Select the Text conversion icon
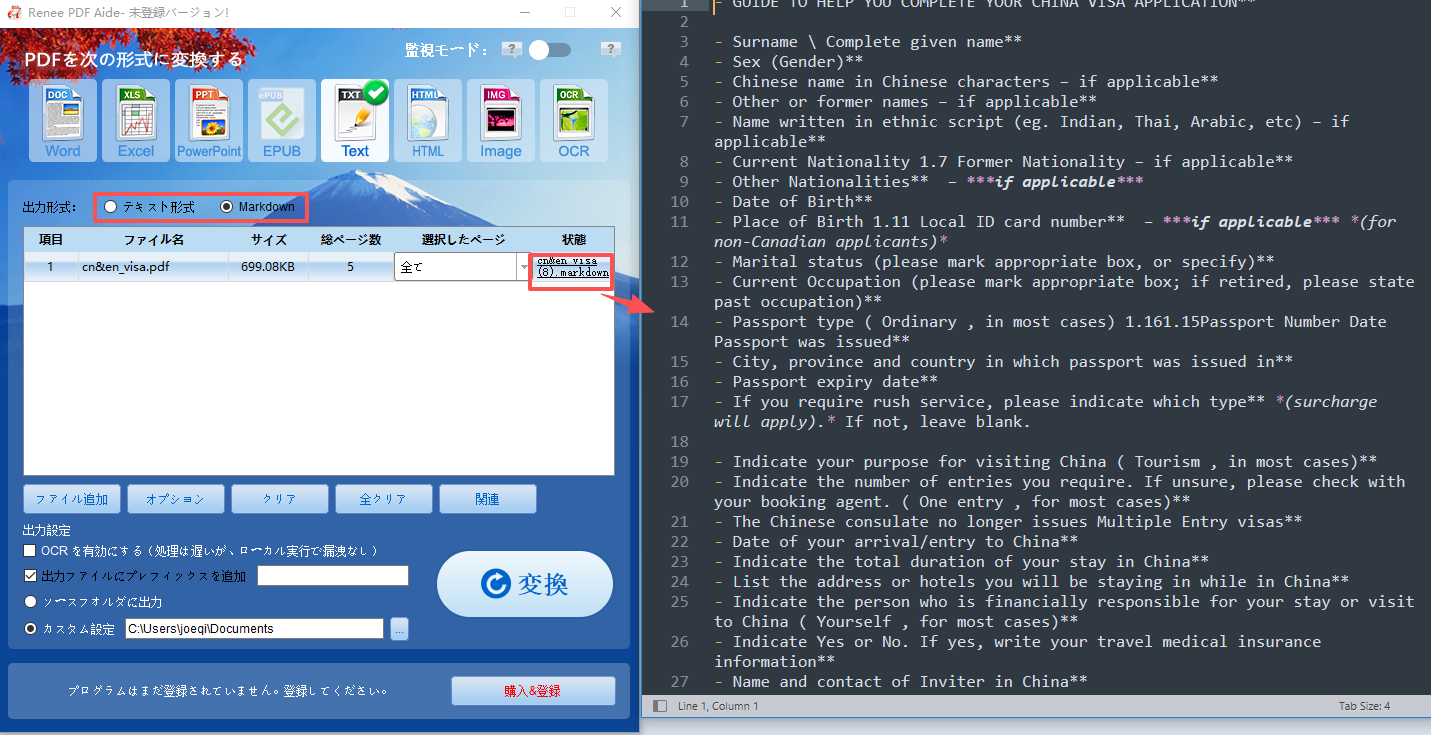 355,121
